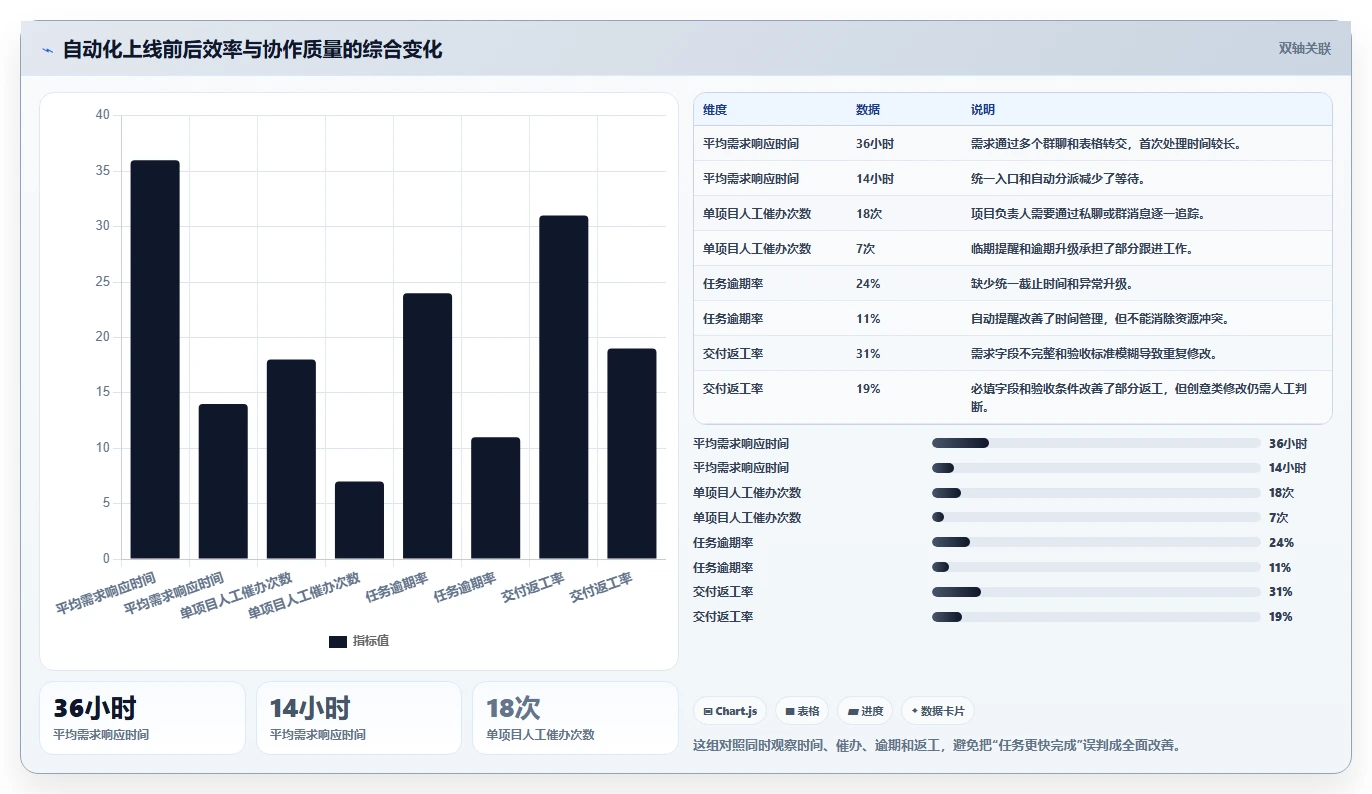Click the lightning icon beside the dashboard title
This screenshot has height=794, width=1372.
click(47, 50)
